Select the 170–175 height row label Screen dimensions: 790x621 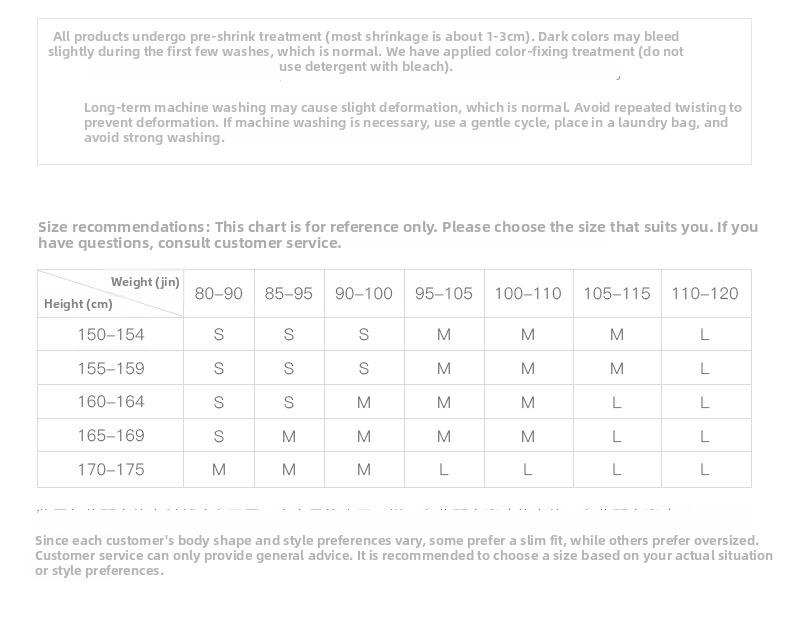pos(111,469)
